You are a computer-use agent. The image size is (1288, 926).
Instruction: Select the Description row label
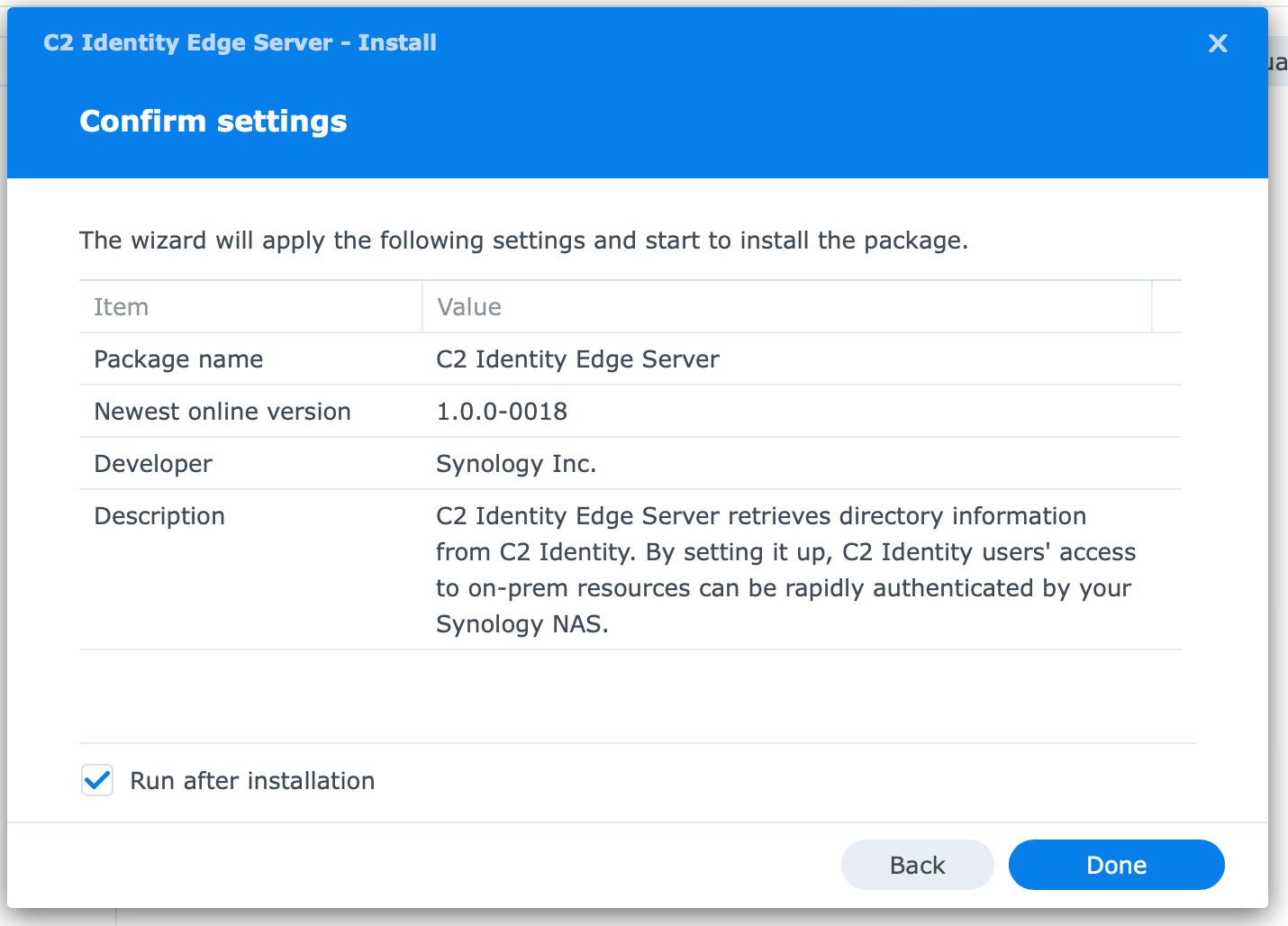click(159, 516)
